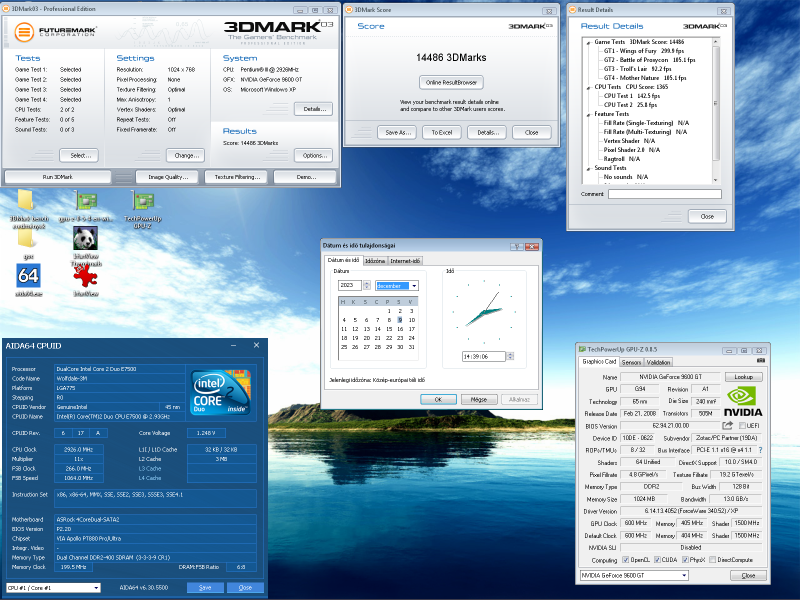800x600 pixels.
Task: Click the help question button in date dialog
Action: (517, 246)
